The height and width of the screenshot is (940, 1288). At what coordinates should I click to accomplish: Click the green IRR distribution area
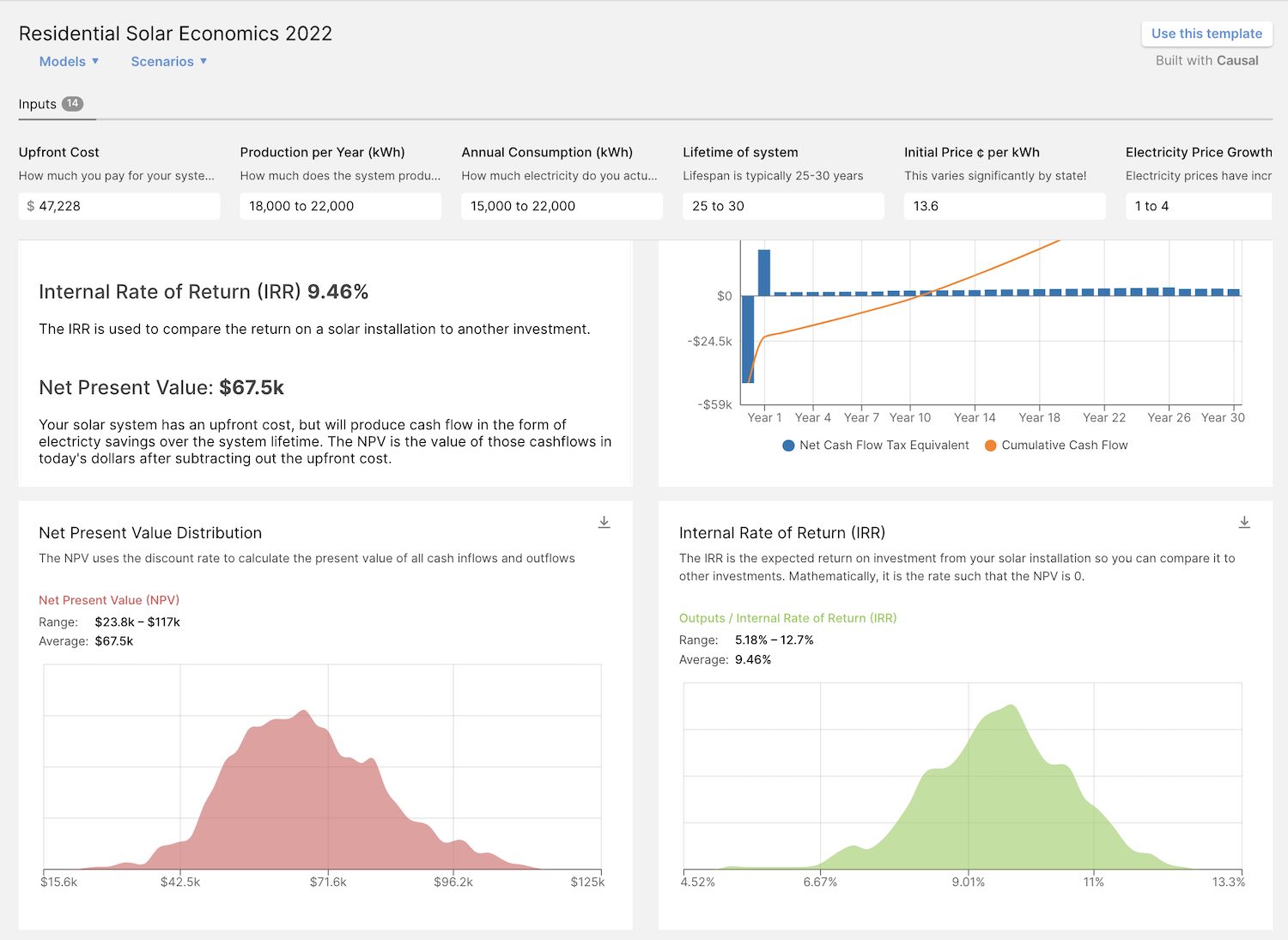996,798
